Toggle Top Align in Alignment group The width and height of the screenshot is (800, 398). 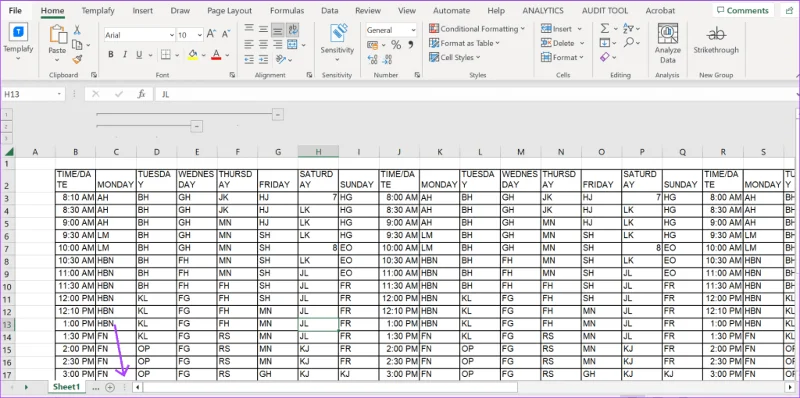point(249,30)
